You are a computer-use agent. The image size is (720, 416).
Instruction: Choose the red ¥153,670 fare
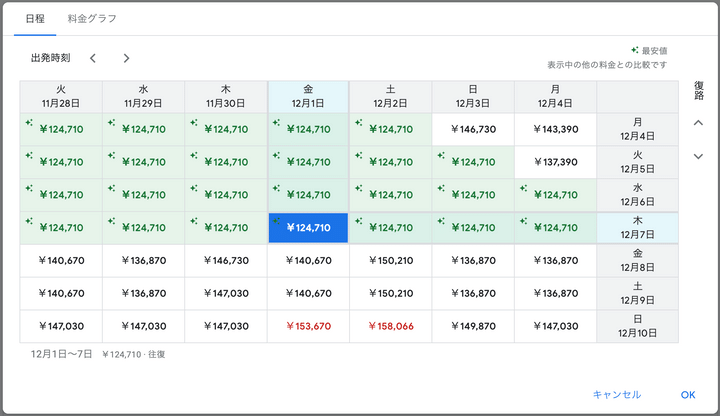[x=308, y=326]
